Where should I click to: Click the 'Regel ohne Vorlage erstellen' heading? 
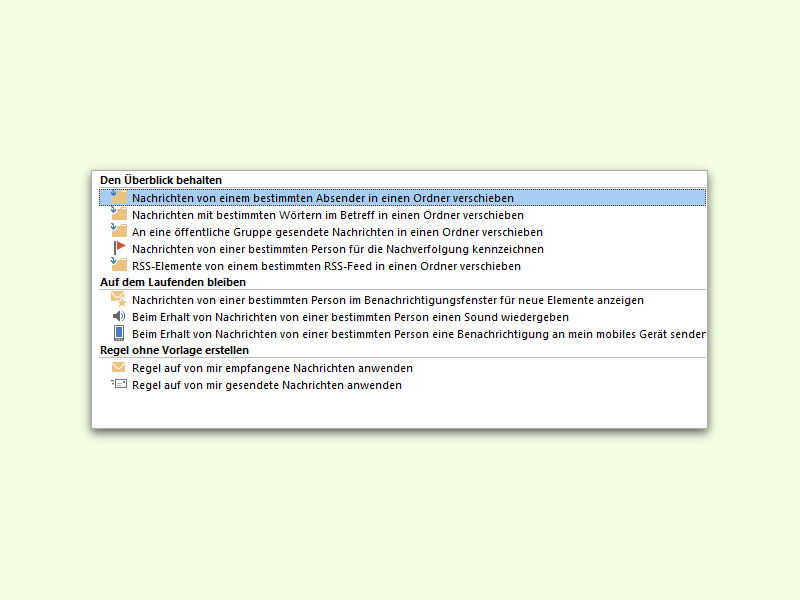pyautogui.click(x=174, y=351)
